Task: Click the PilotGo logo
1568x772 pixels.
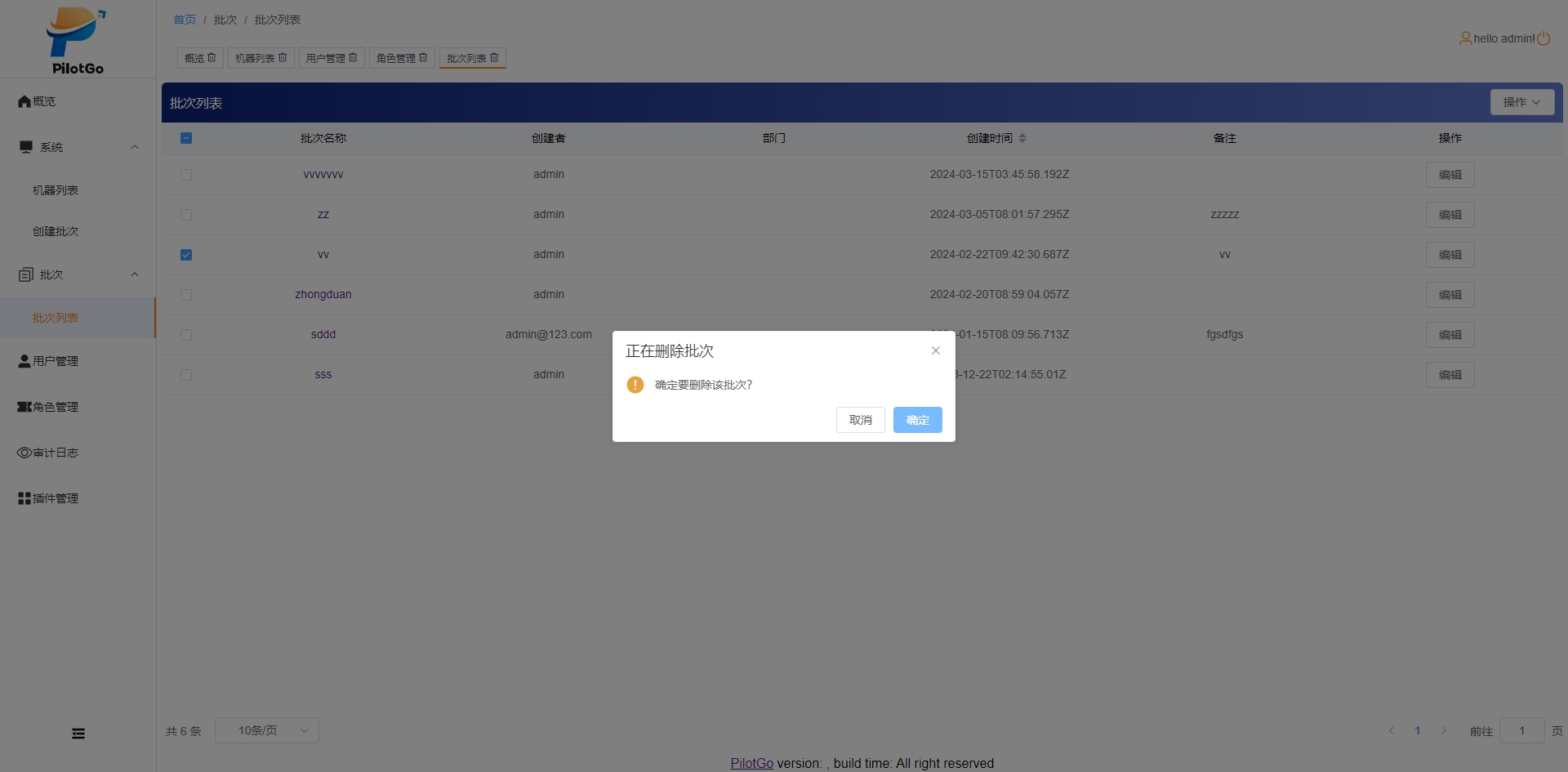Action: pos(77,41)
